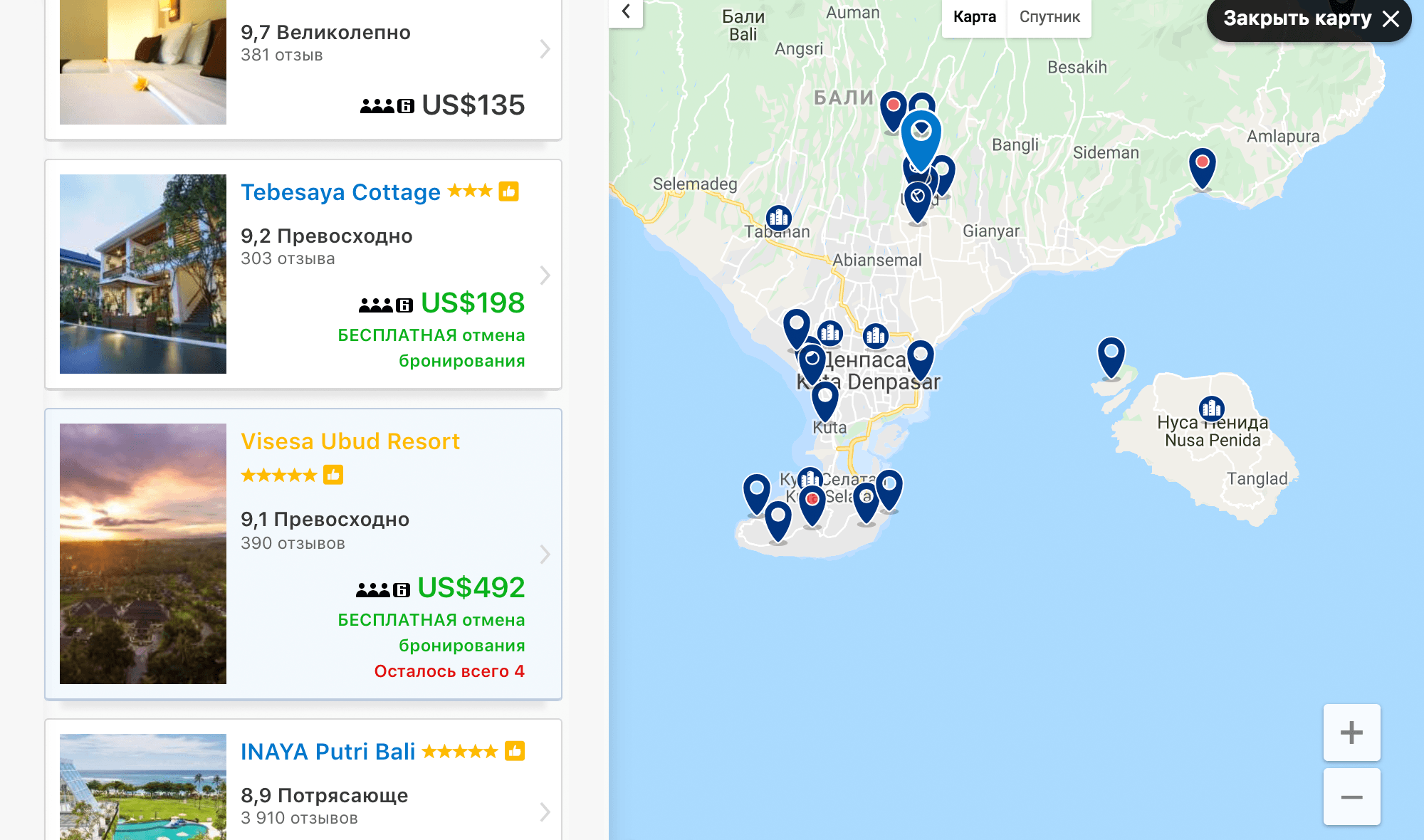Screen dimensions: 1424x840
Task: Open the Visesa Ubud Resort hotel link
Action: pos(350,441)
